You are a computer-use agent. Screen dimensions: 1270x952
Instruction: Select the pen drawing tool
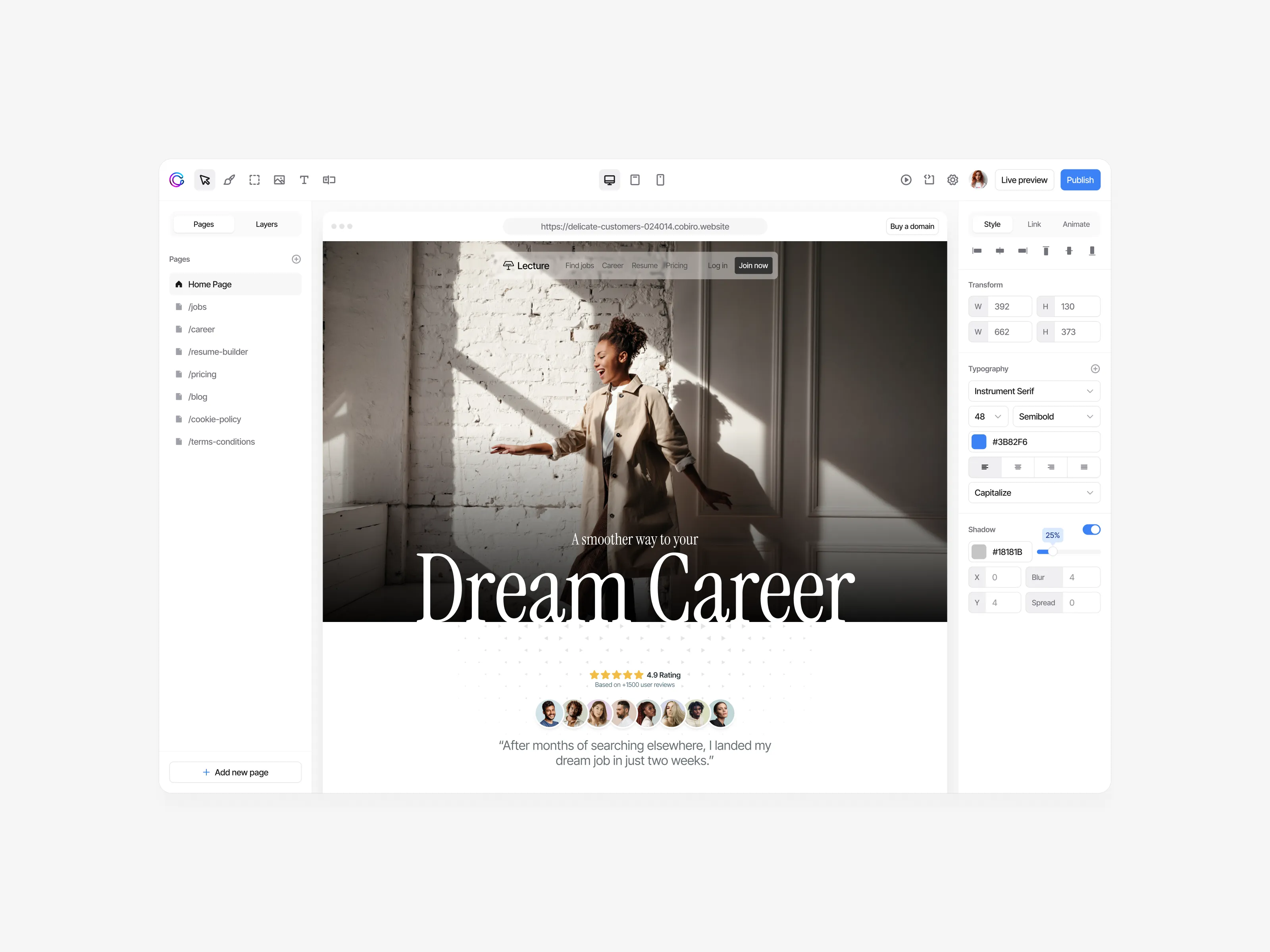coord(229,180)
